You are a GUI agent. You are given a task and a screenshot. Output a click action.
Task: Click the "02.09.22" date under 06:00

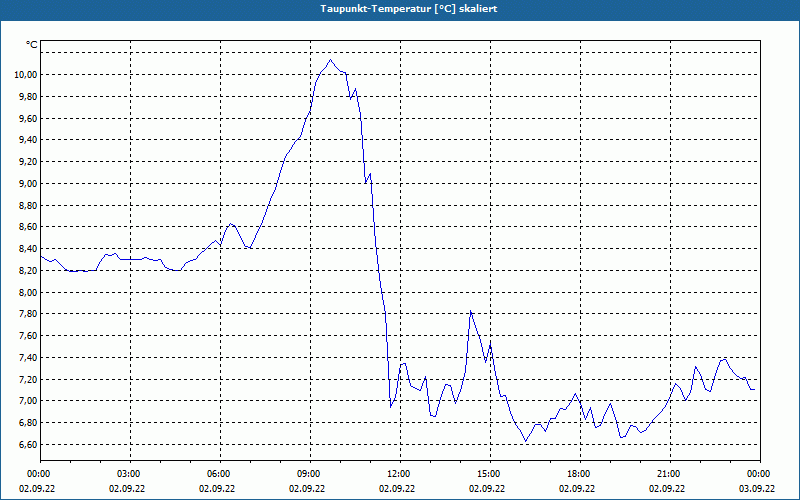[x=217, y=489]
